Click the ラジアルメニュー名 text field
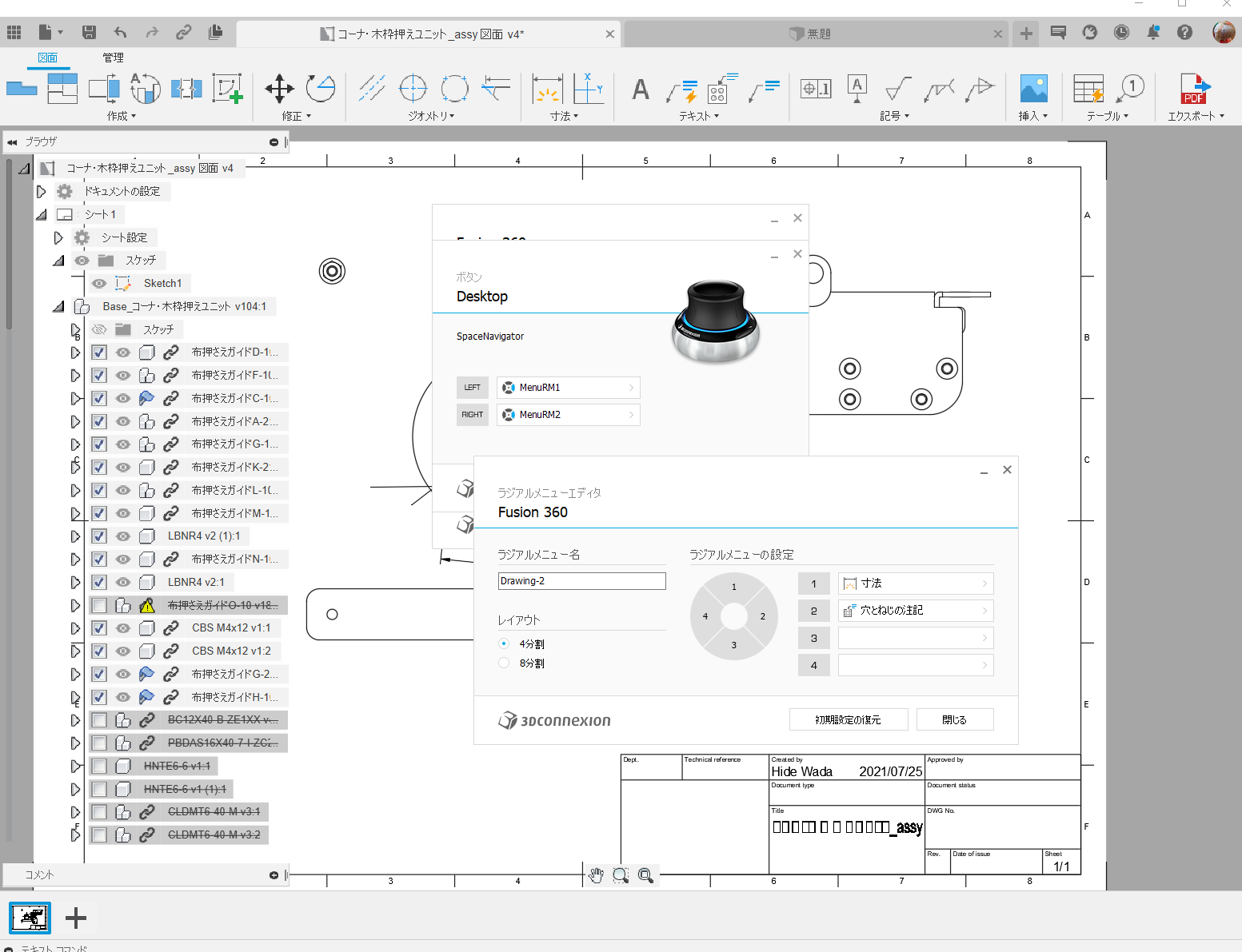The image size is (1242, 952). point(581,581)
